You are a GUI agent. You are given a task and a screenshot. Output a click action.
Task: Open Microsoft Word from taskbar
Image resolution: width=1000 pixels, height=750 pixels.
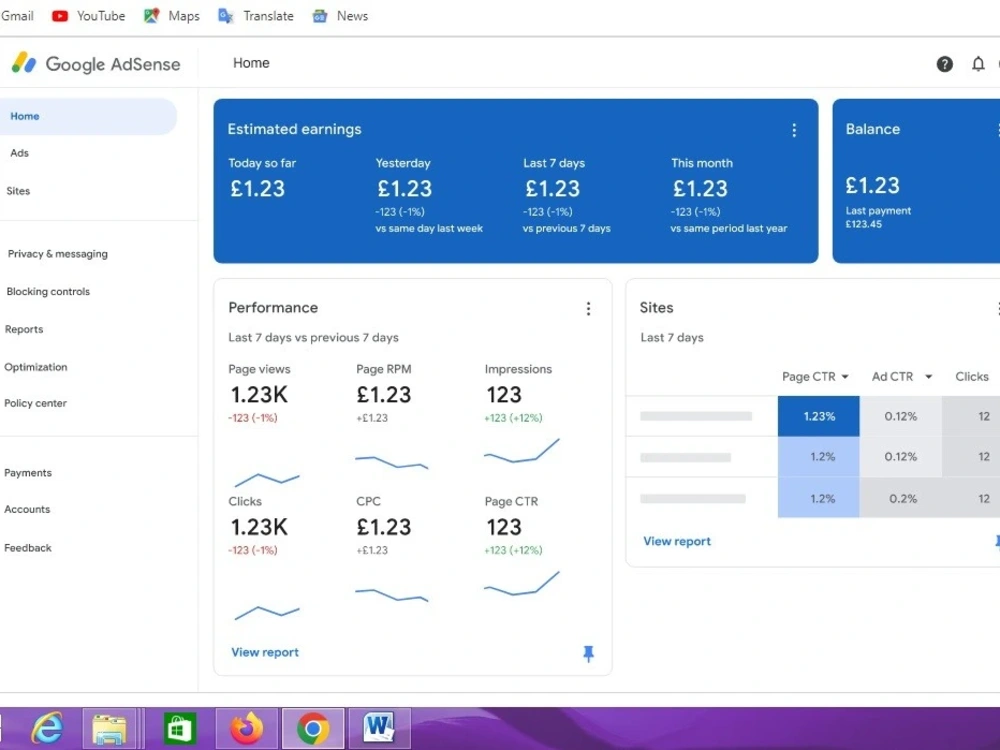pos(379,728)
